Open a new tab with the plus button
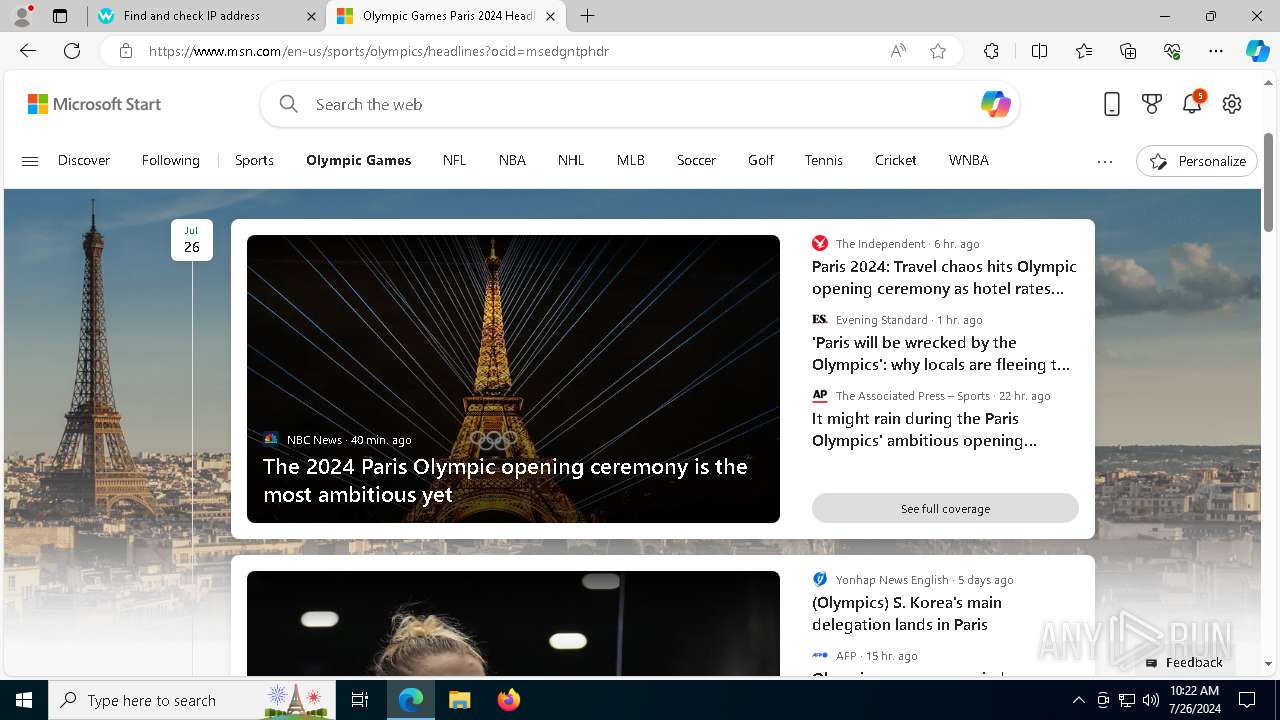This screenshot has width=1280, height=720. tap(588, 16)
